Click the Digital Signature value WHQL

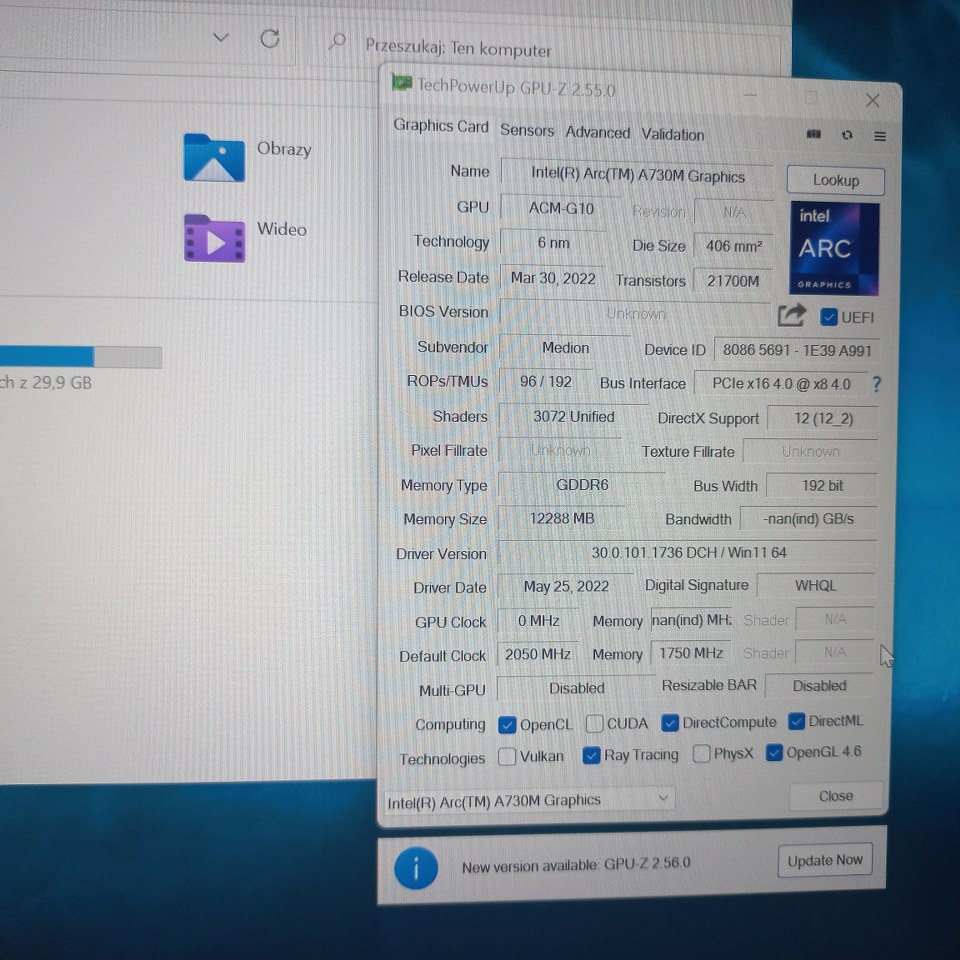[816, 586]
